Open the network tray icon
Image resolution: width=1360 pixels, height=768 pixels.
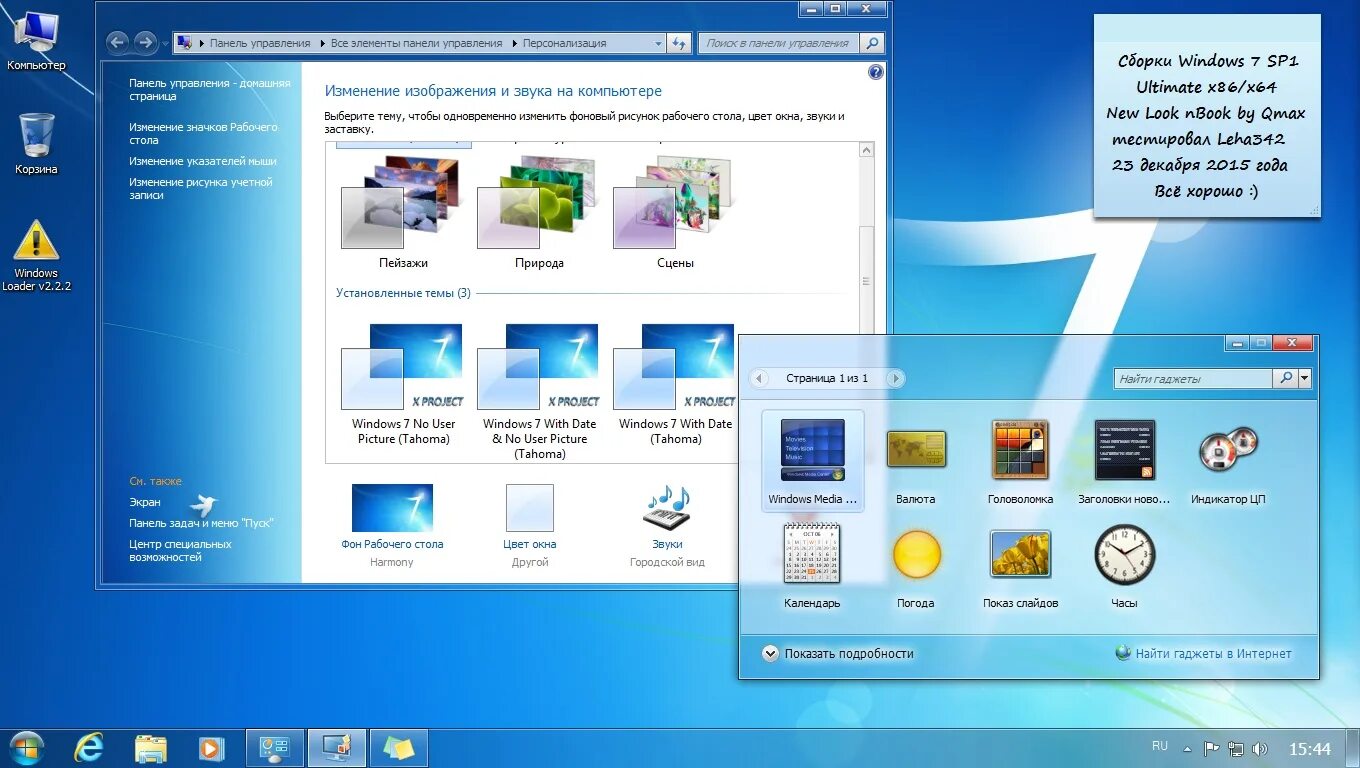[1236, 748]
